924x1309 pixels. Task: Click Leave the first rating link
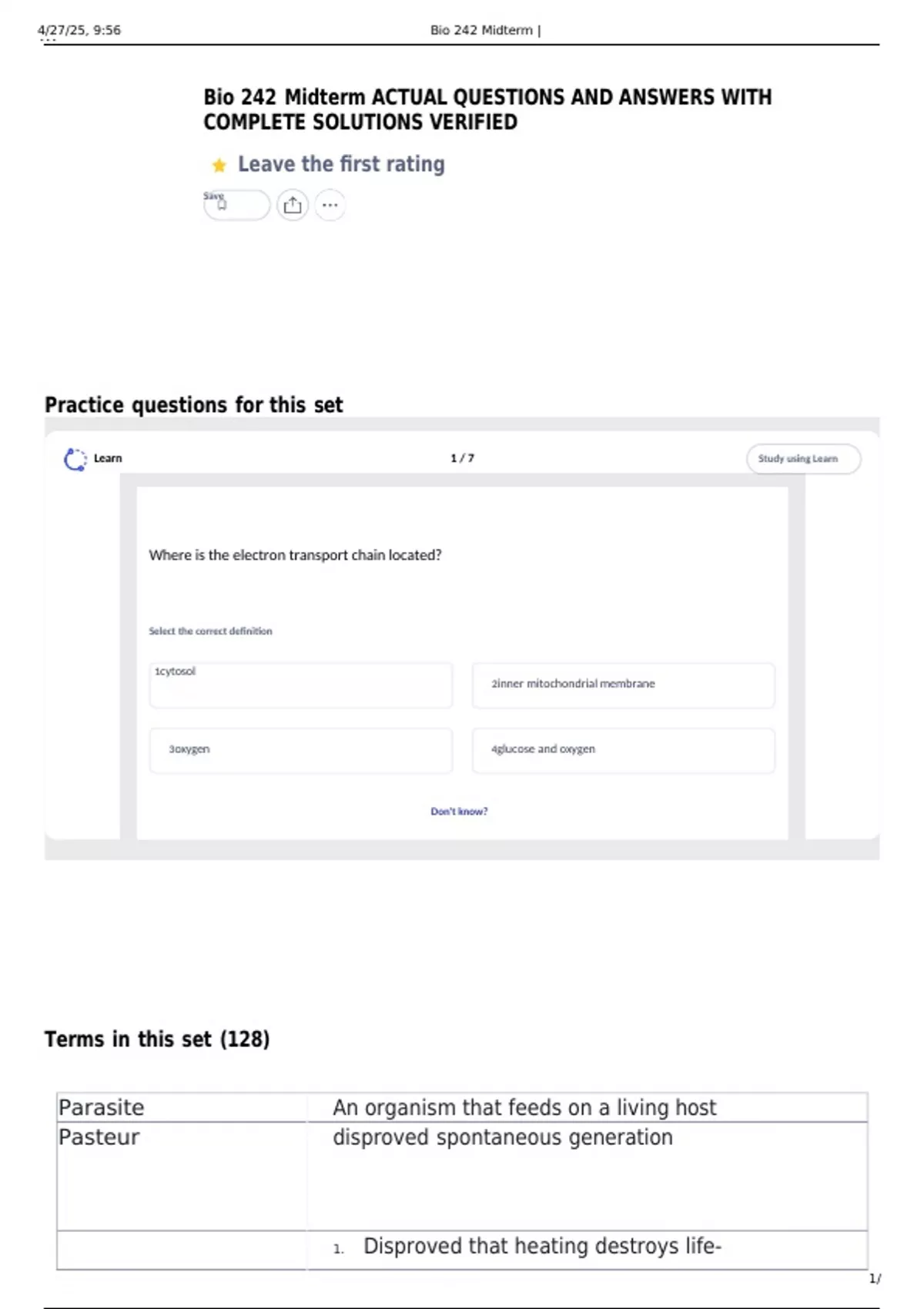pos(341,164)
